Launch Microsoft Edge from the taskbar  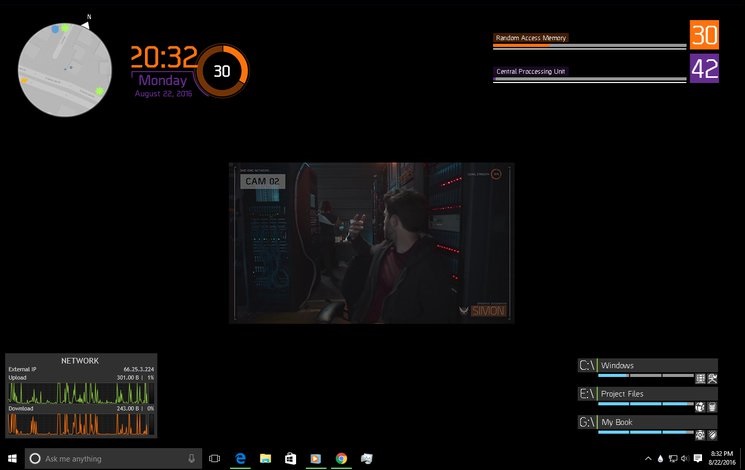[x=240, y=459]
